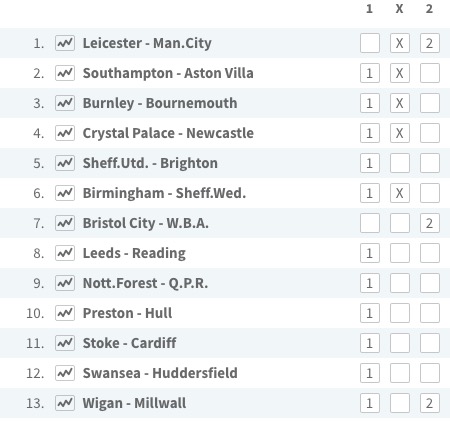Screen dimensions: 450x424
Task: Check the X box for Sheff.Utd. - Brighton
Action: pyautogui.click(x=400, y=163)
